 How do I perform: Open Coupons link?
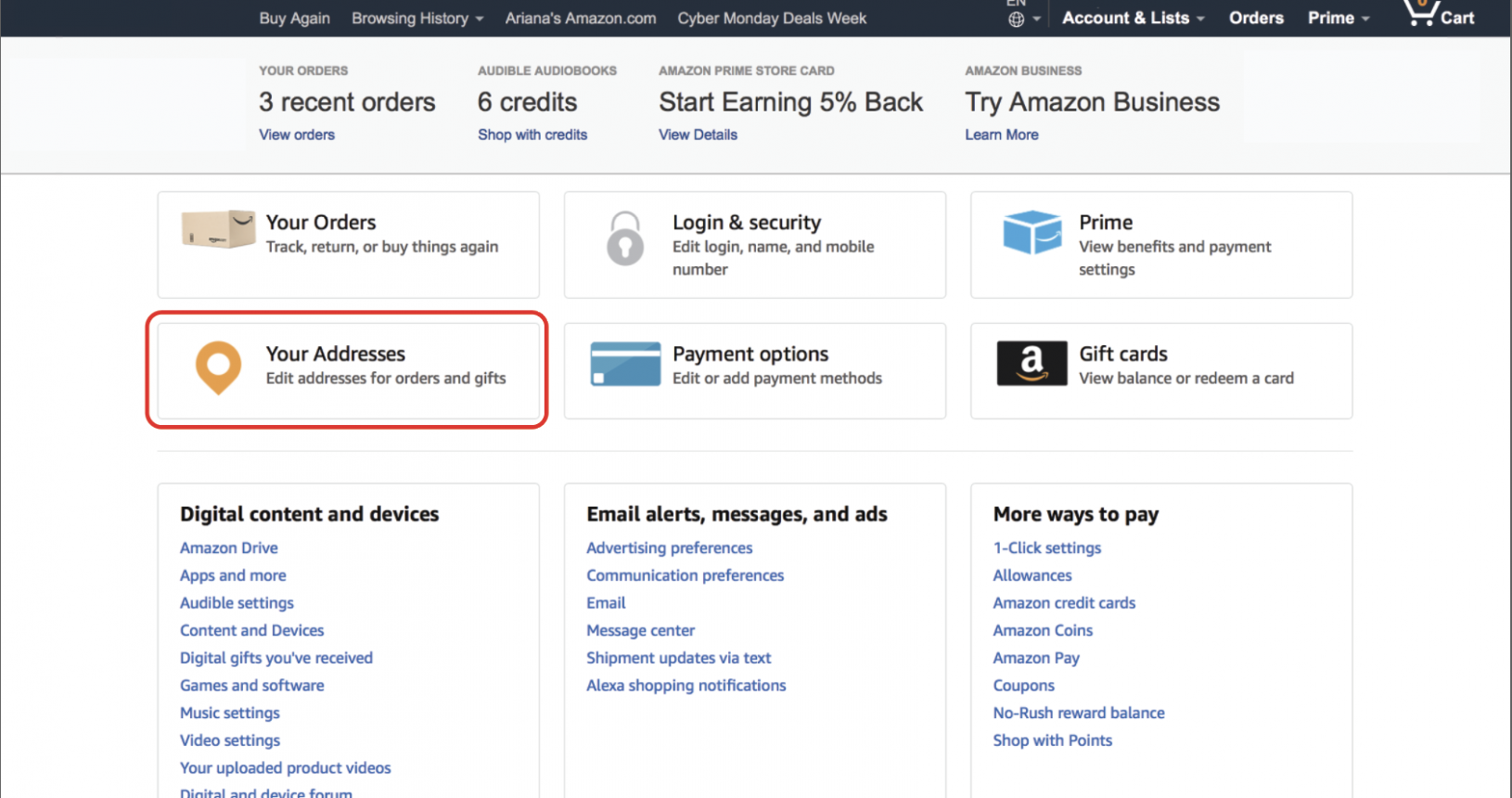click(x=1024, y=686)
